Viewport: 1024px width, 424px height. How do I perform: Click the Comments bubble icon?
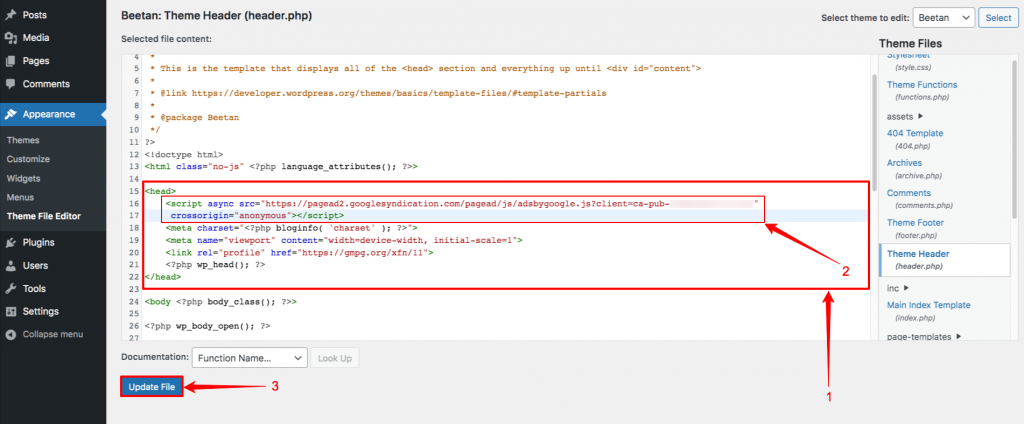pos(10,84)
